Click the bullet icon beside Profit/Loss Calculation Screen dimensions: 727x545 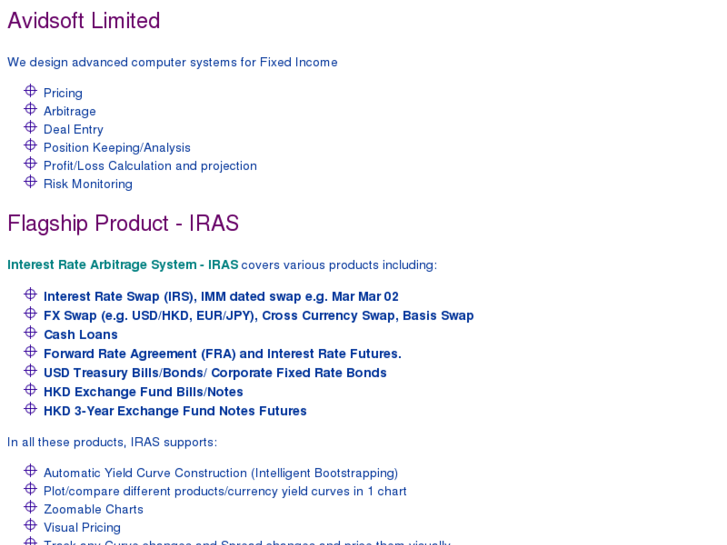coord(30,163)
